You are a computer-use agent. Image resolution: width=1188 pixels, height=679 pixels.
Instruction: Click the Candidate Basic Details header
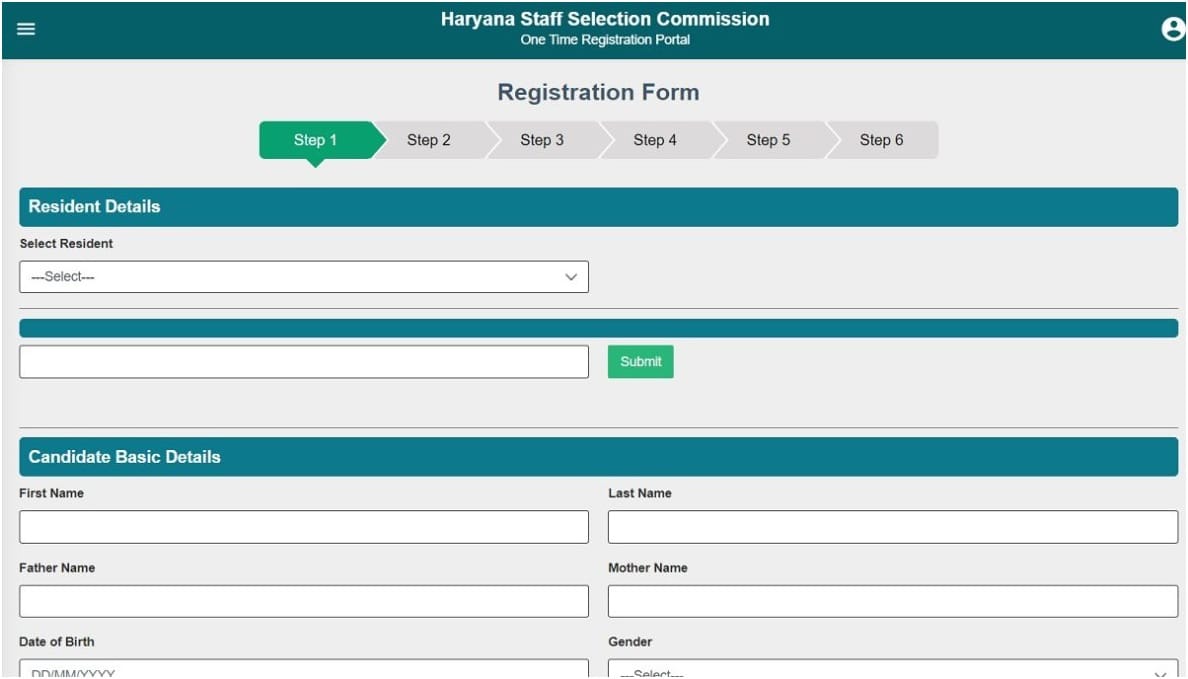[x=599, y=457]
